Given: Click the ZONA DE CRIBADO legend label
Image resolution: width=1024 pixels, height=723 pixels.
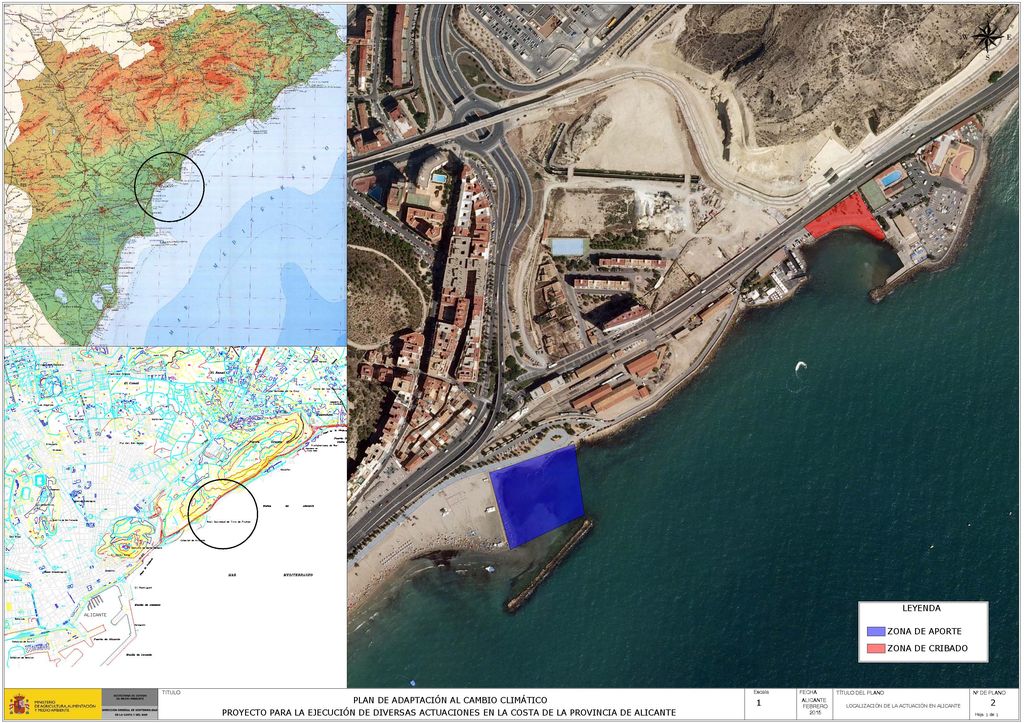Looking at the screenshot, I should pyautogui.click(x=927, y=648).
